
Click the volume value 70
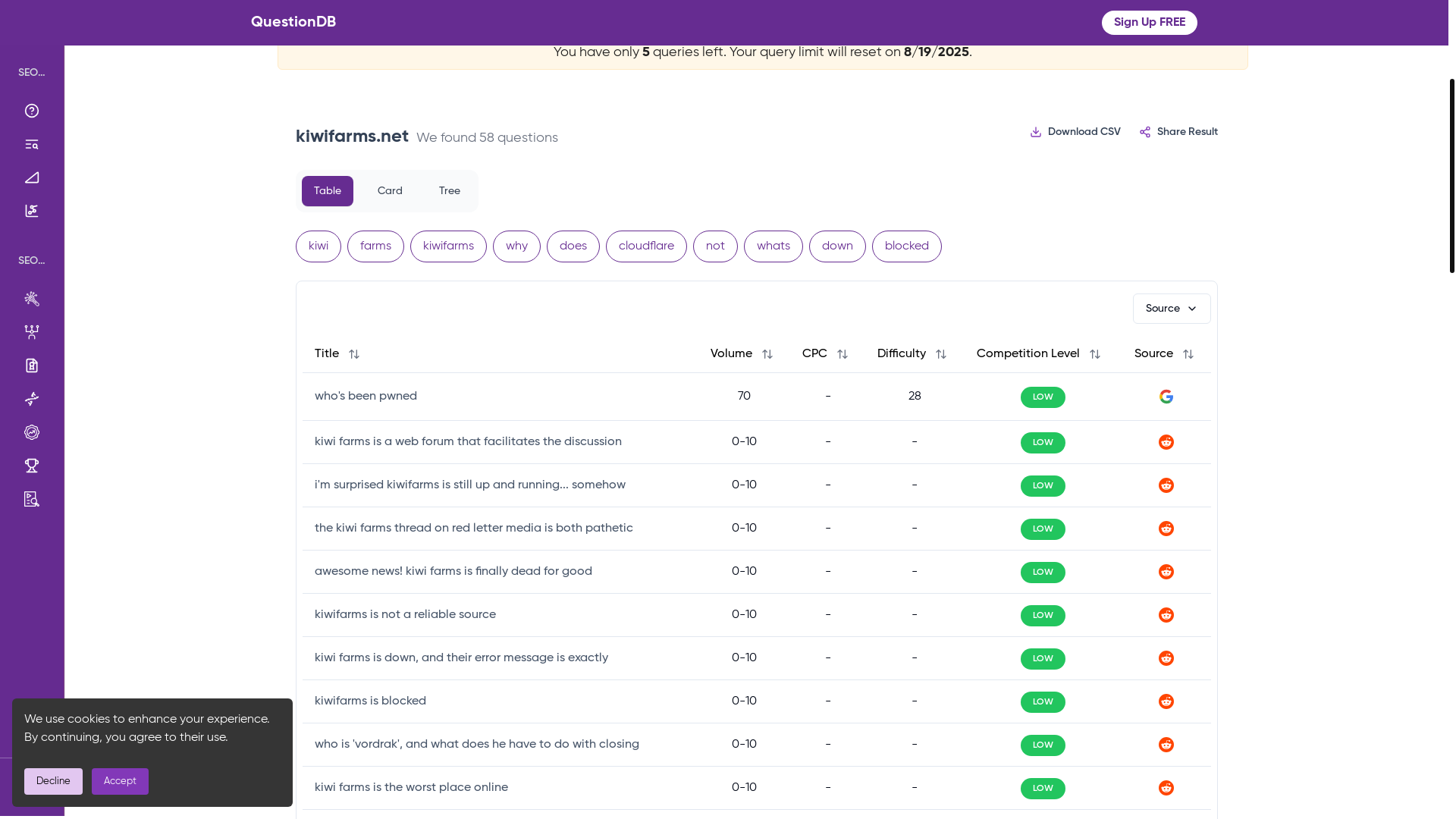[744, 397]
